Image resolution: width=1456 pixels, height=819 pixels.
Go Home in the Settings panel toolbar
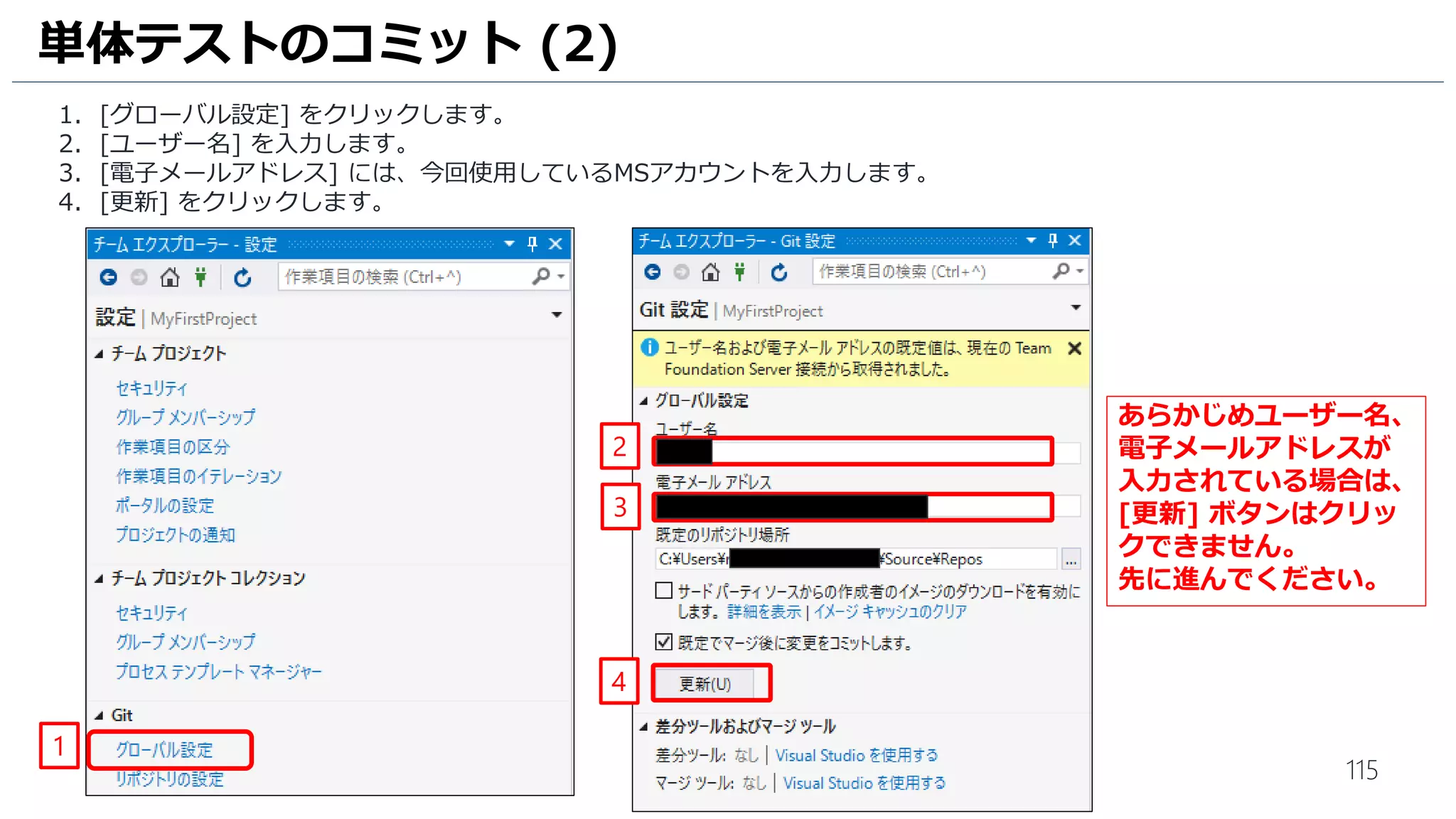pyautogui.click(x=169, y=277)
